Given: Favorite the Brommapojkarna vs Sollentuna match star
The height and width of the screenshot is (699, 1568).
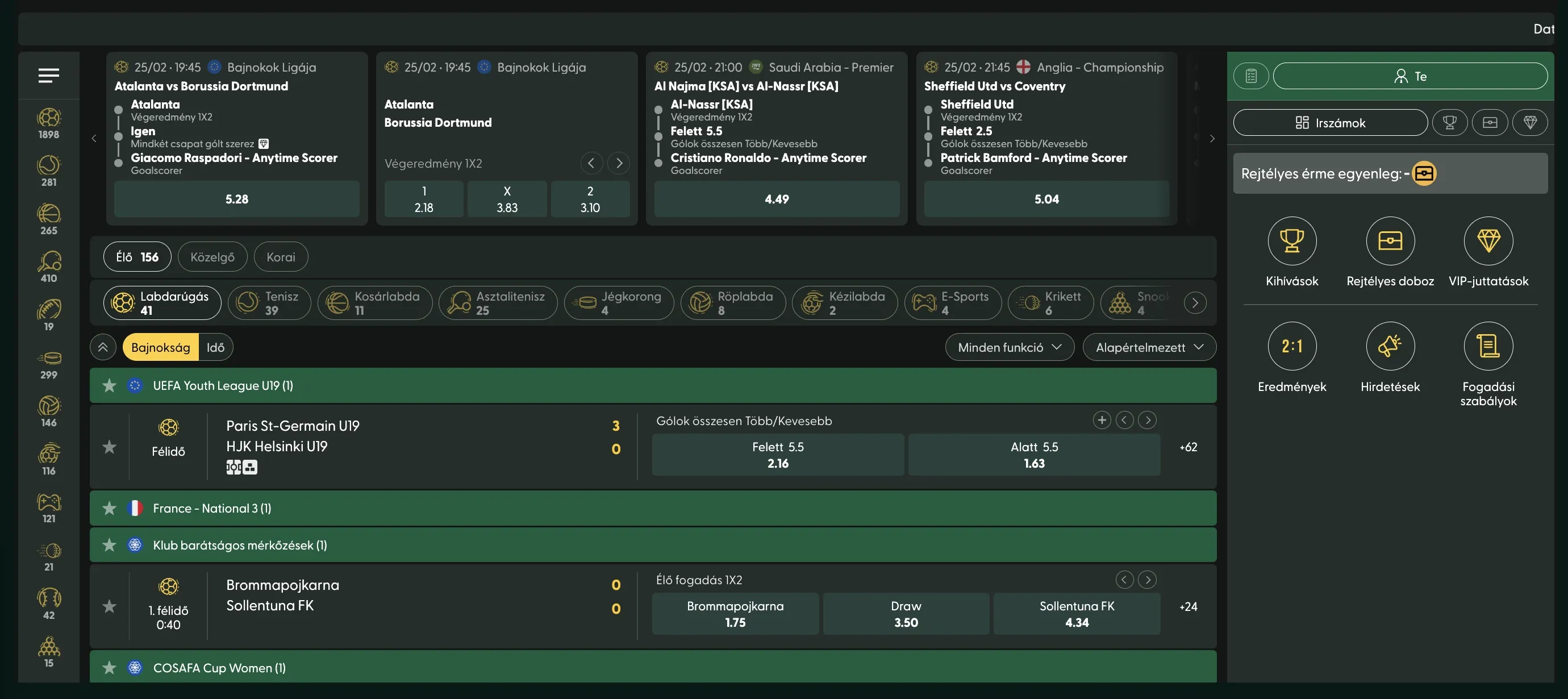Looking at the screenshot, I should (110, 606).
